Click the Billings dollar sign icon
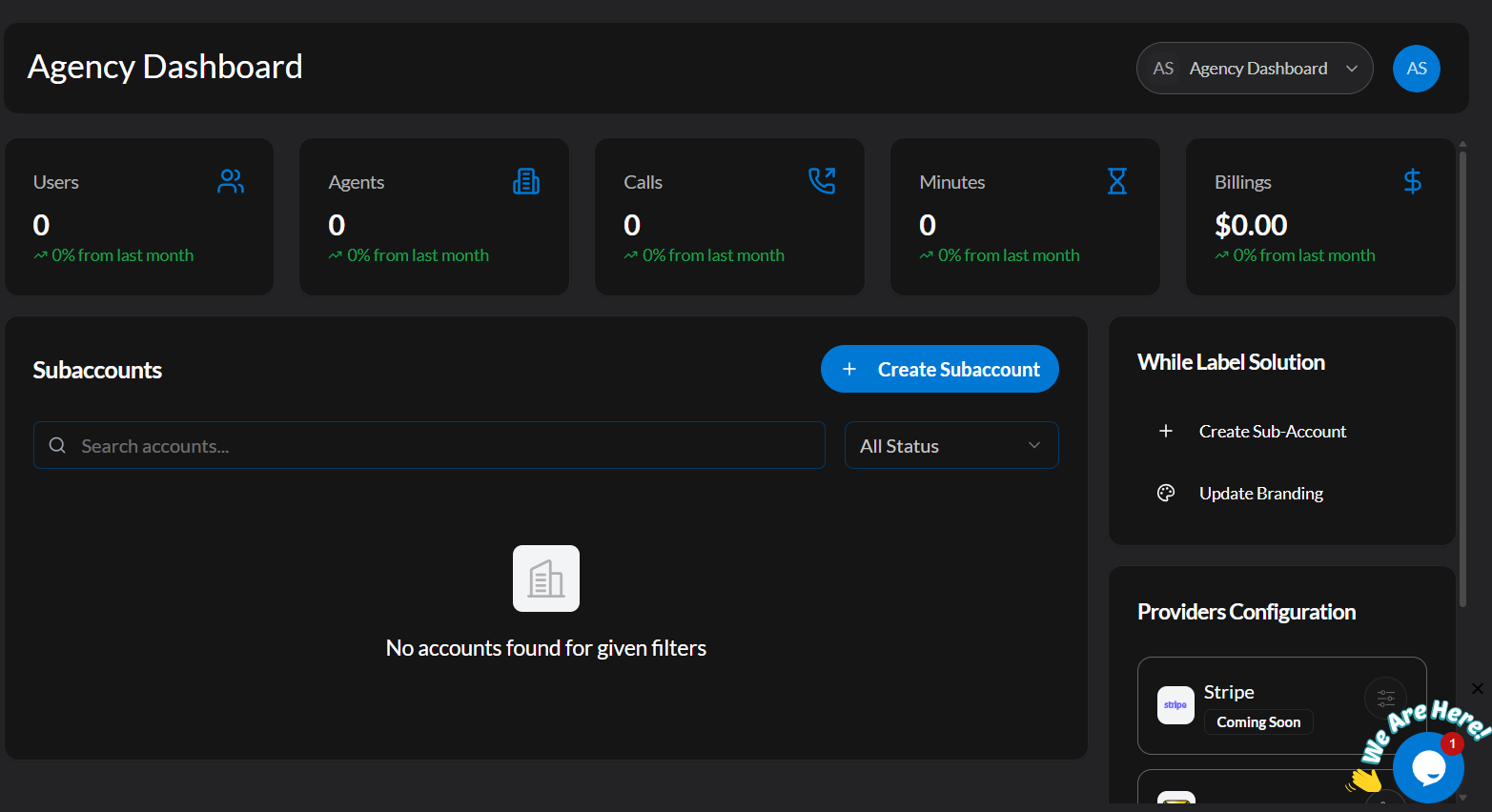 (1412, 181)
